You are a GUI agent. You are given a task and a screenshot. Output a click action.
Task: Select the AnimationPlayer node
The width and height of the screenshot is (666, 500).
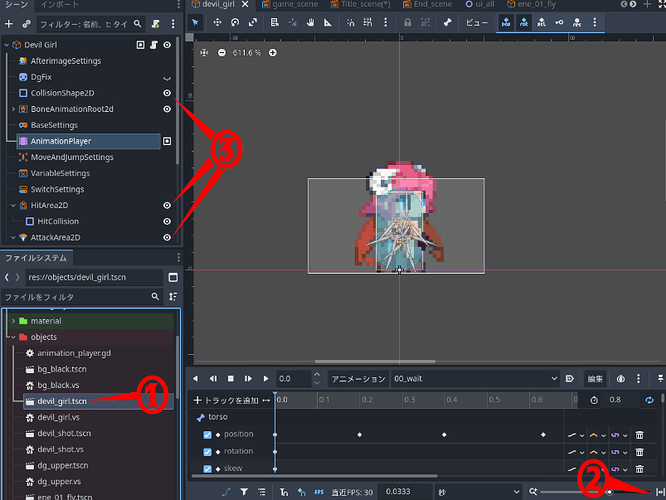coord(88,141)
